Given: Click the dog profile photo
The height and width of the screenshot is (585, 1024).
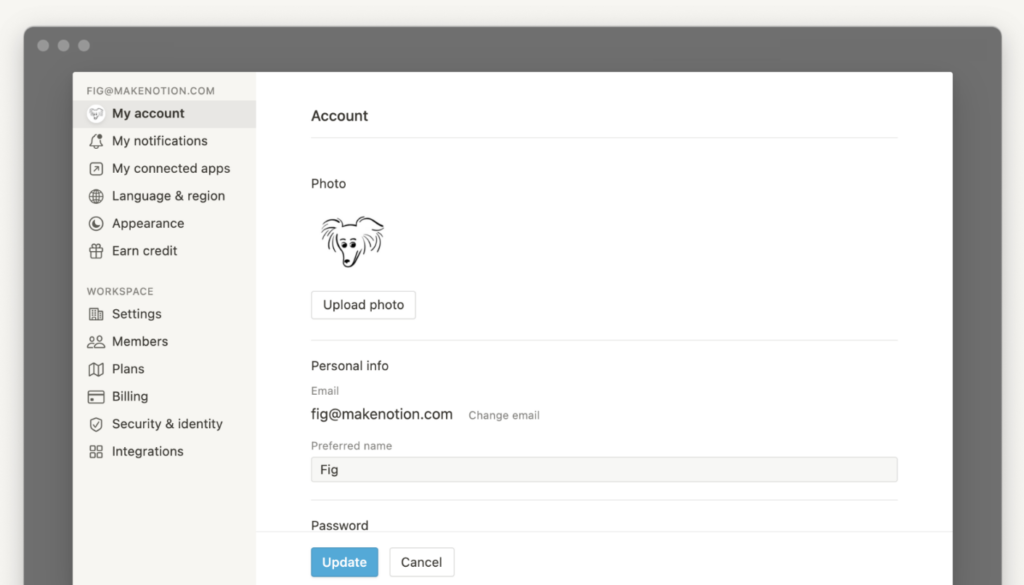Looking at the screenshot, I should tap(352, 241).
